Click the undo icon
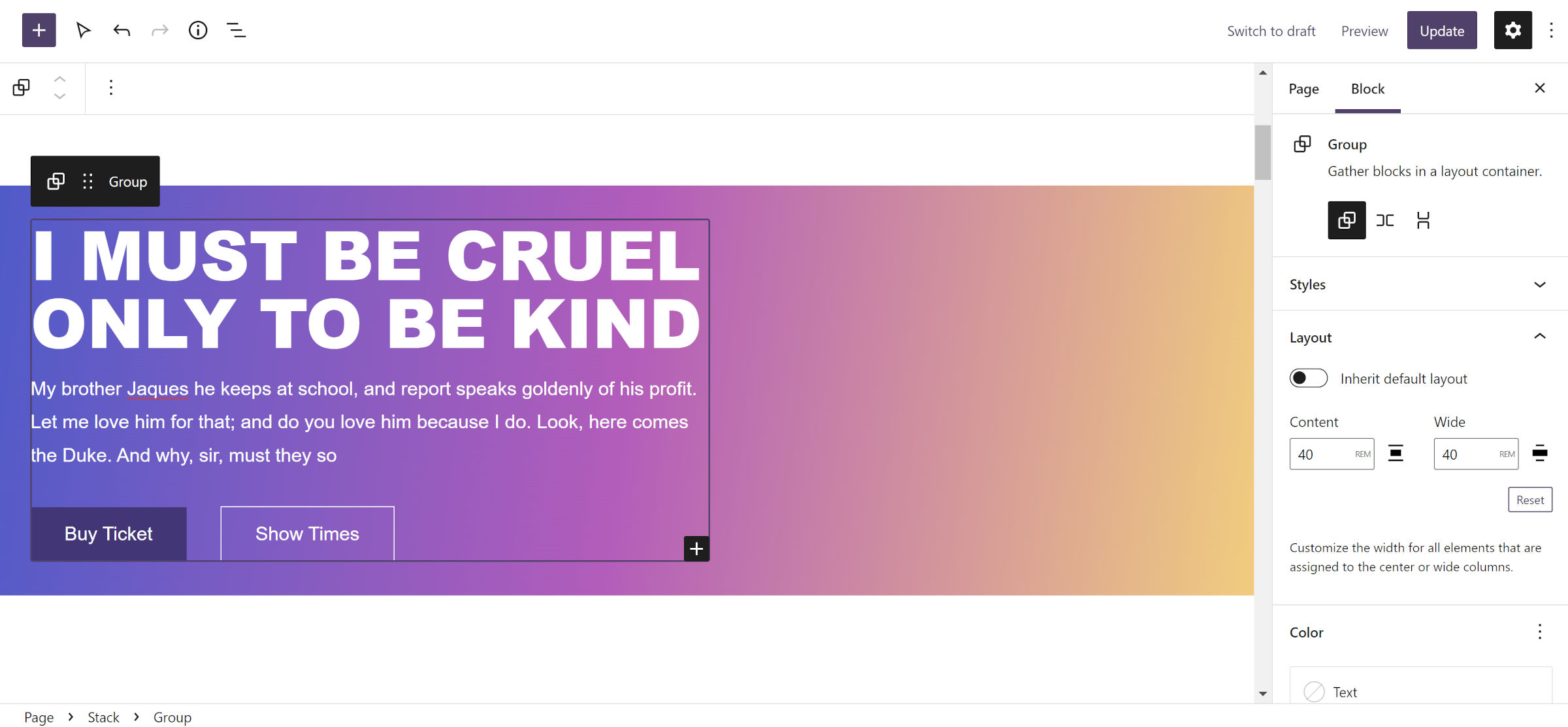Image resolution: width=1568 pixels, height=727 pixels. [120, 29]
